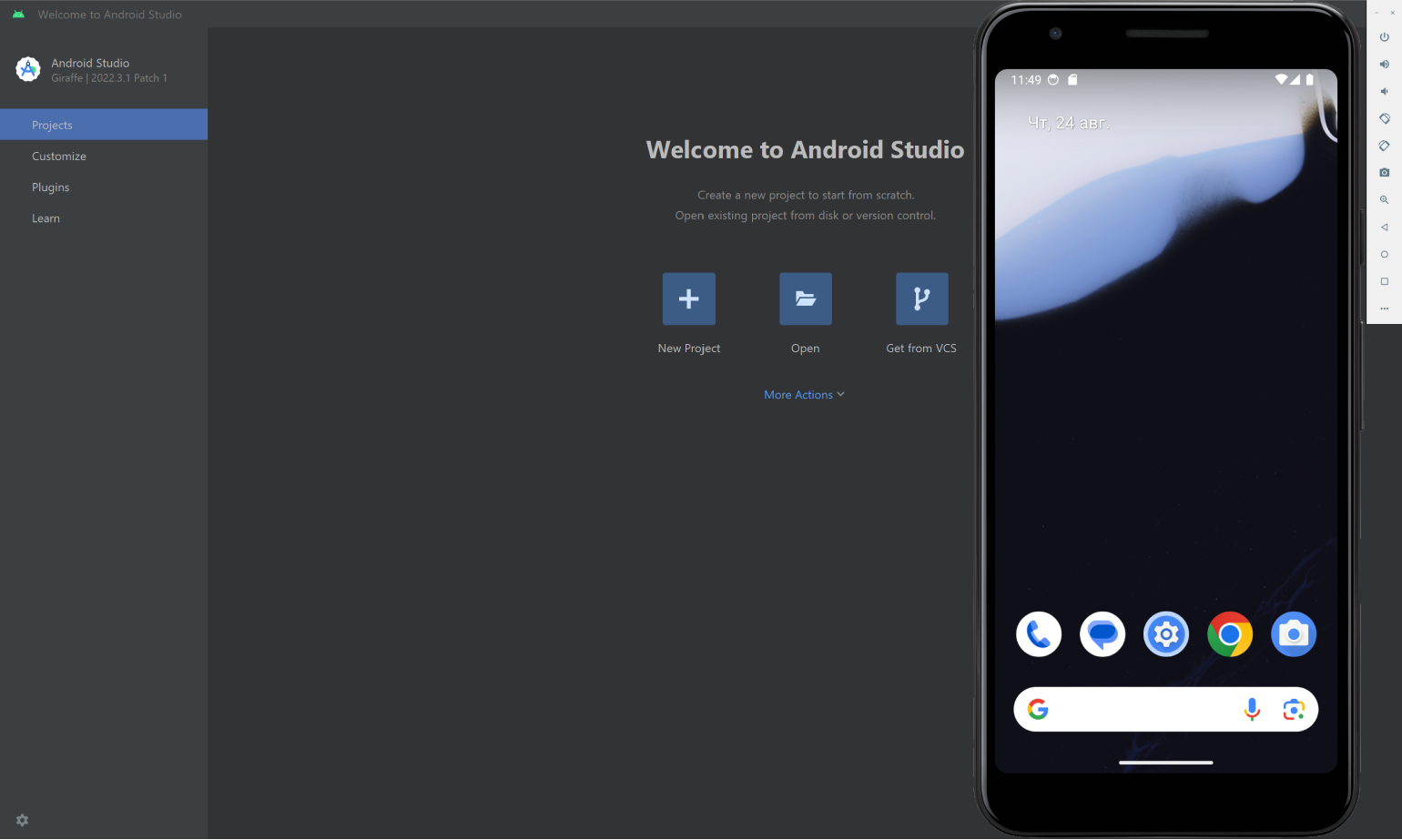The image size is (1402, 840).
Task: Expand the More Actions dropdown
Action: [x=804, y=395]
